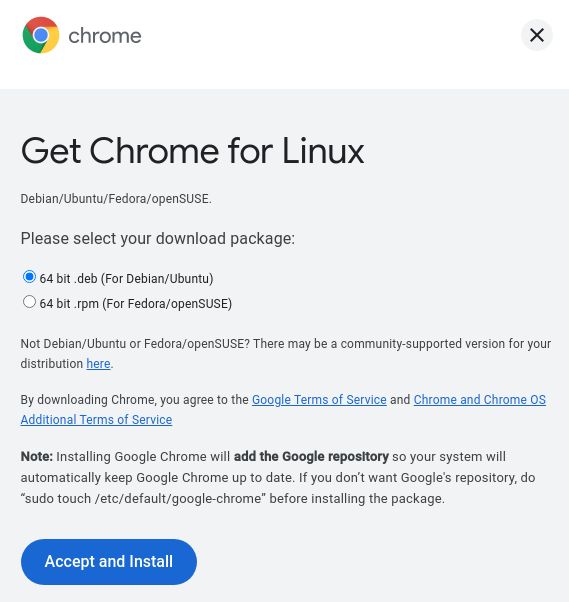Select the 64 bit .deb radio button
This screenshot has width=569, height=602.
[x=29, y=277]
